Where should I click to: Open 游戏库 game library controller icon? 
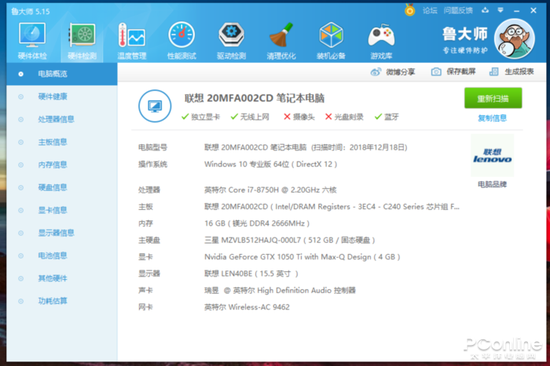(x=381, y=40)
